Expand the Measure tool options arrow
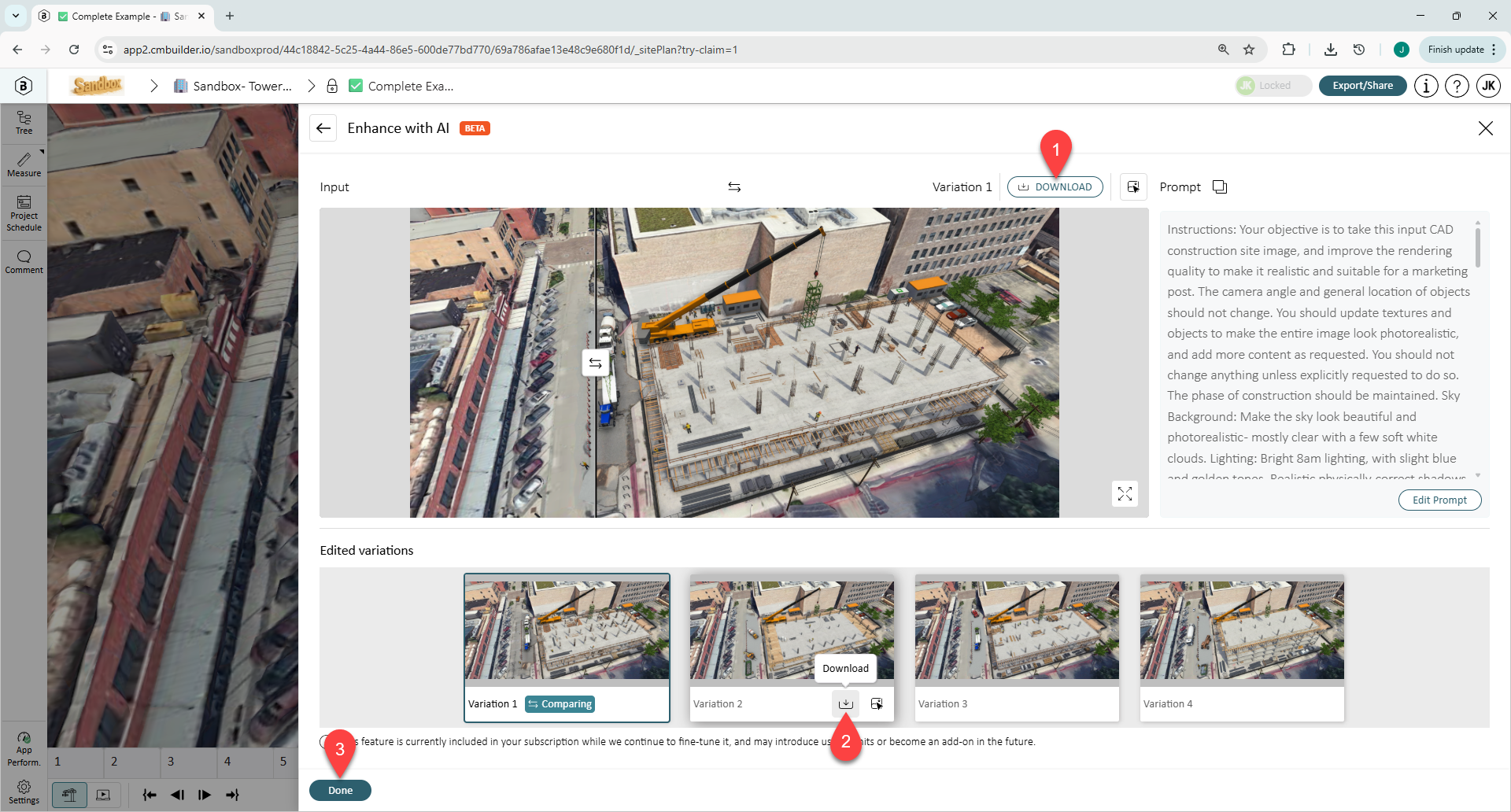 42,151
